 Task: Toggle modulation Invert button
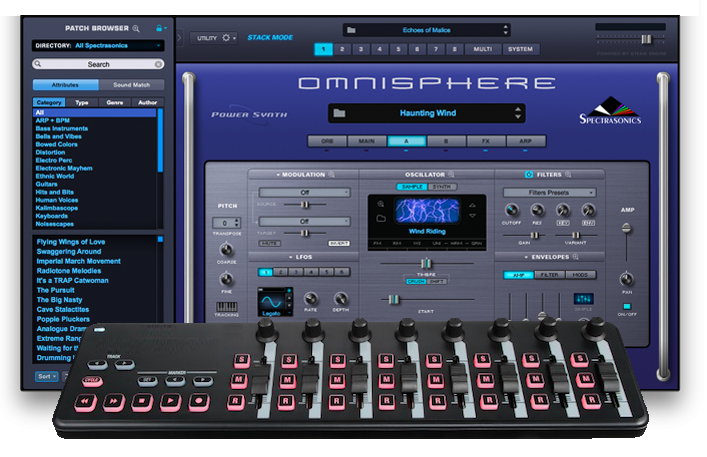click(339, 243)
